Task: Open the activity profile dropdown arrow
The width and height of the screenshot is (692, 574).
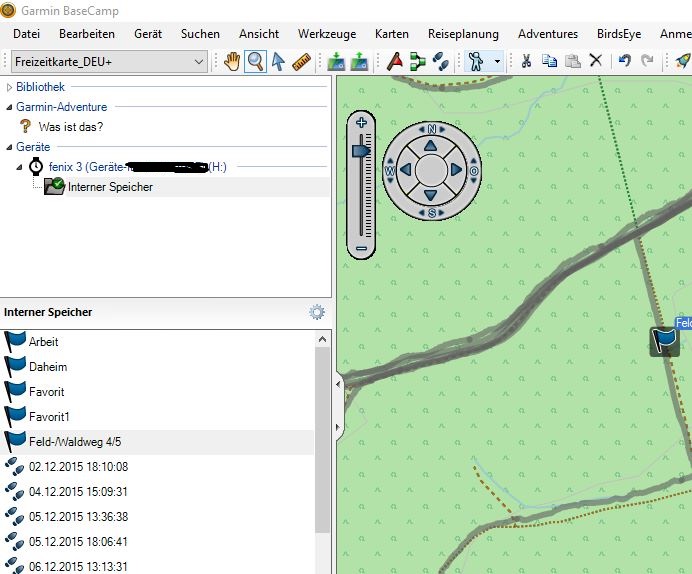Action: tap(497, 61)
